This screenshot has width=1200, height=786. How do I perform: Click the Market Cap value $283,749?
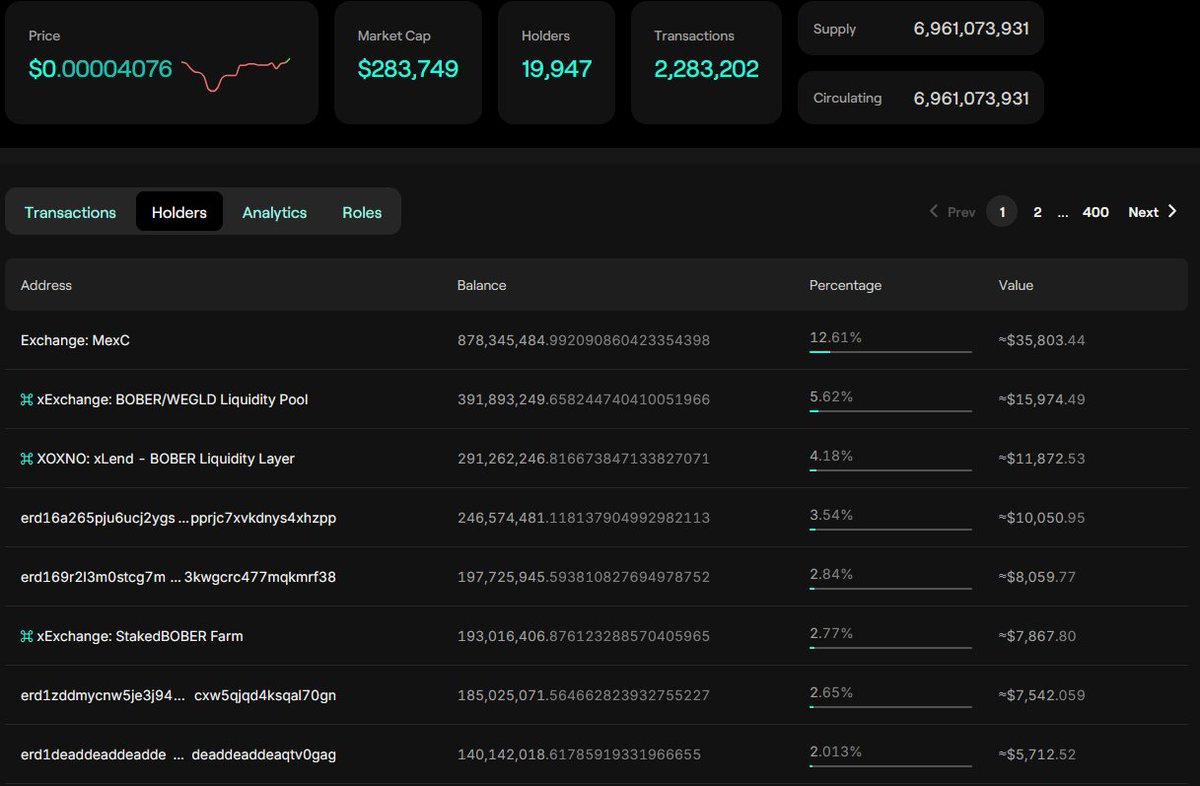pyautogui.click(x=408, y=69)
